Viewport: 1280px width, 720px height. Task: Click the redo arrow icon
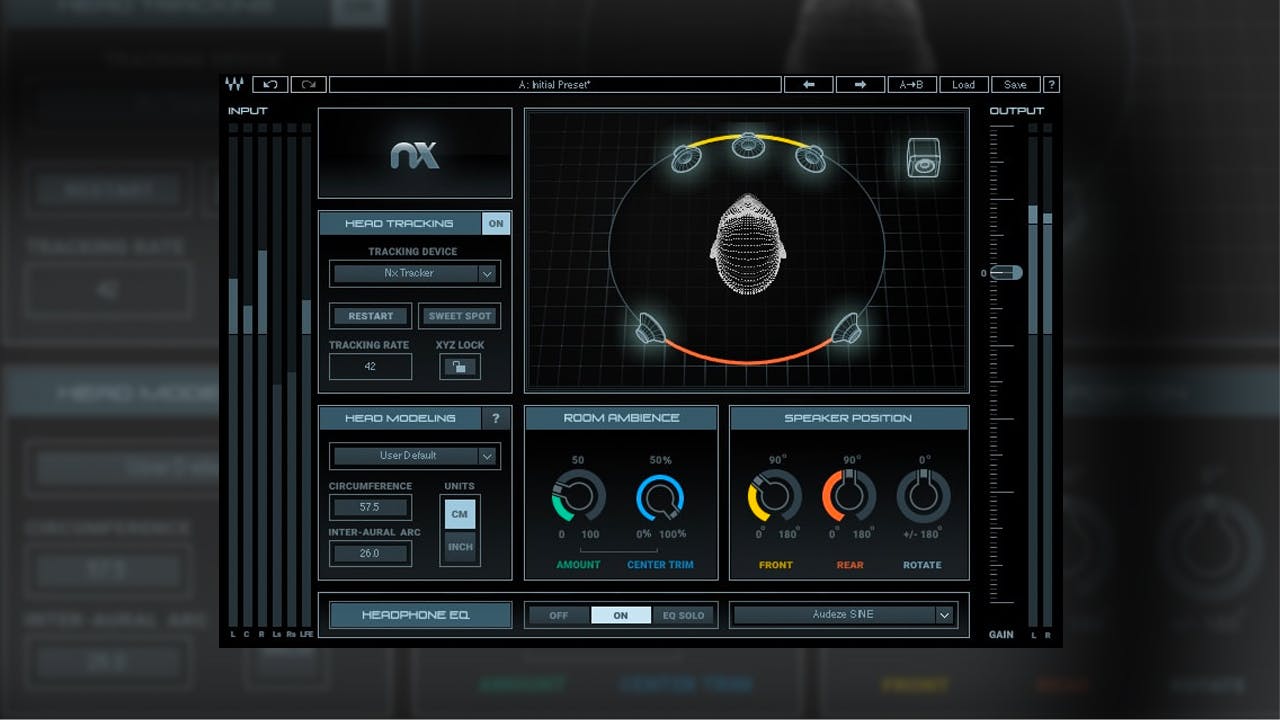click(309, 85)
